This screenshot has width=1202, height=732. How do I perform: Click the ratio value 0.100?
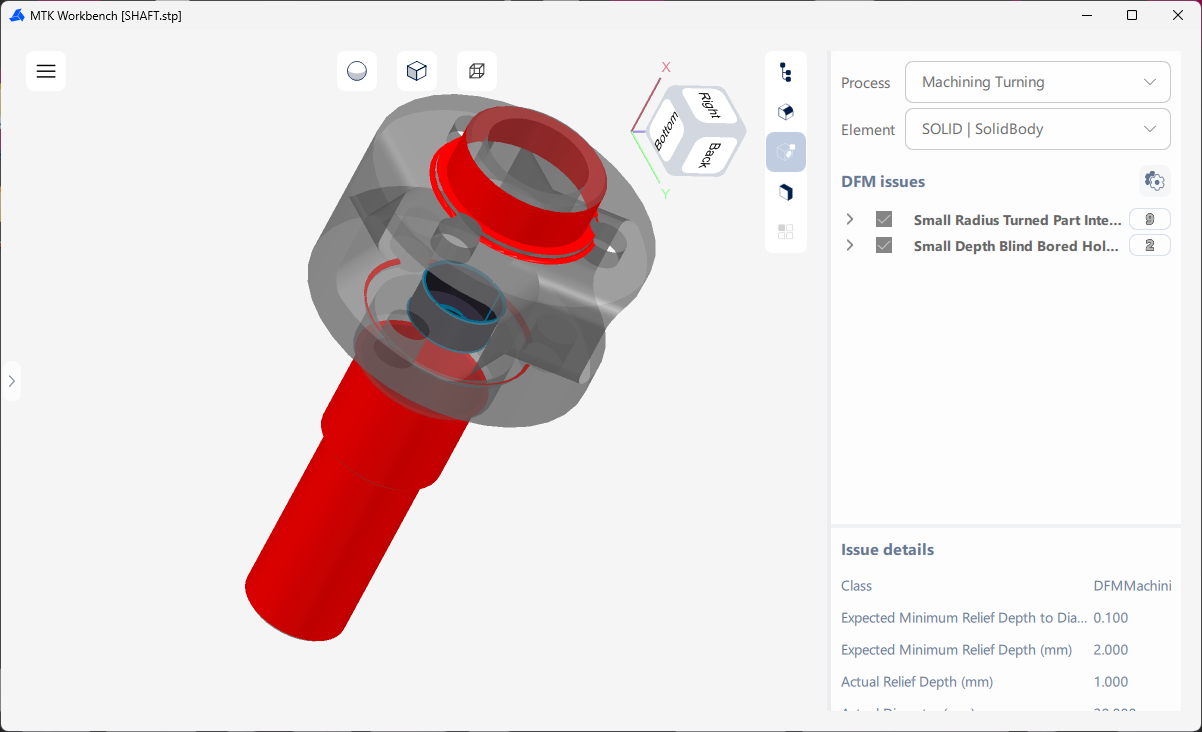(1111, 618)
